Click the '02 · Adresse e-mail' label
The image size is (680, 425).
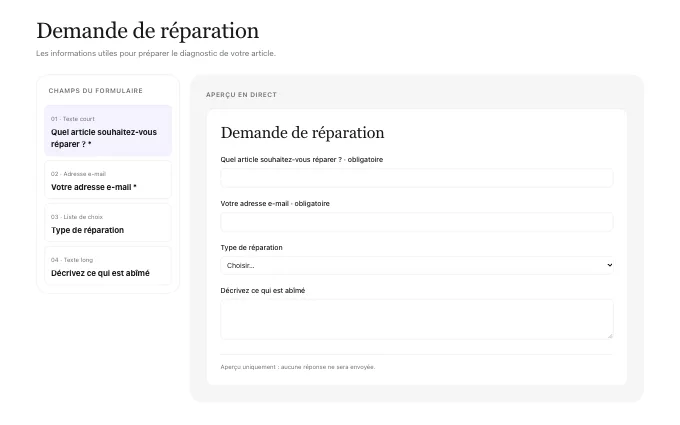tap(78, 174)
